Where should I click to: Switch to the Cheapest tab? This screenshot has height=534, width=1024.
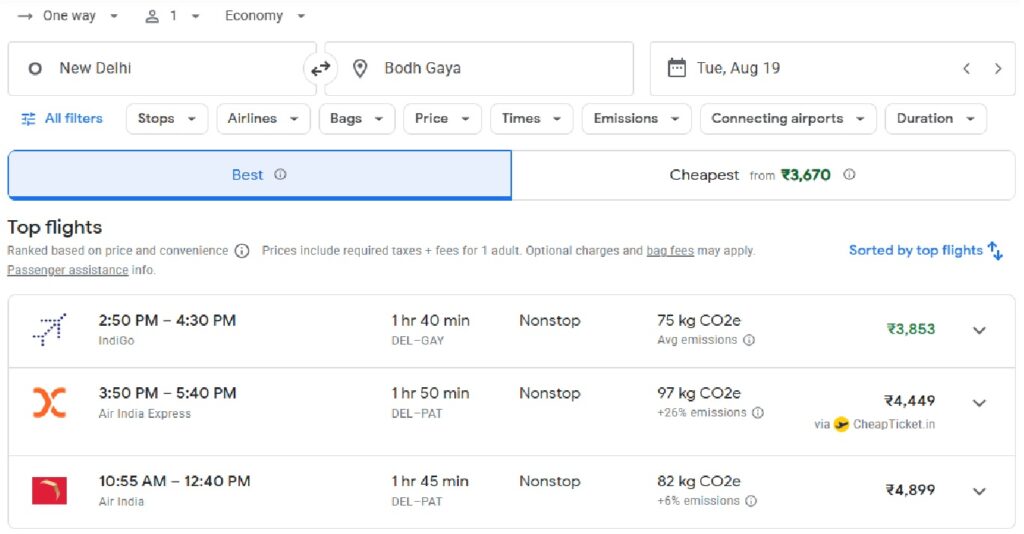763,175
